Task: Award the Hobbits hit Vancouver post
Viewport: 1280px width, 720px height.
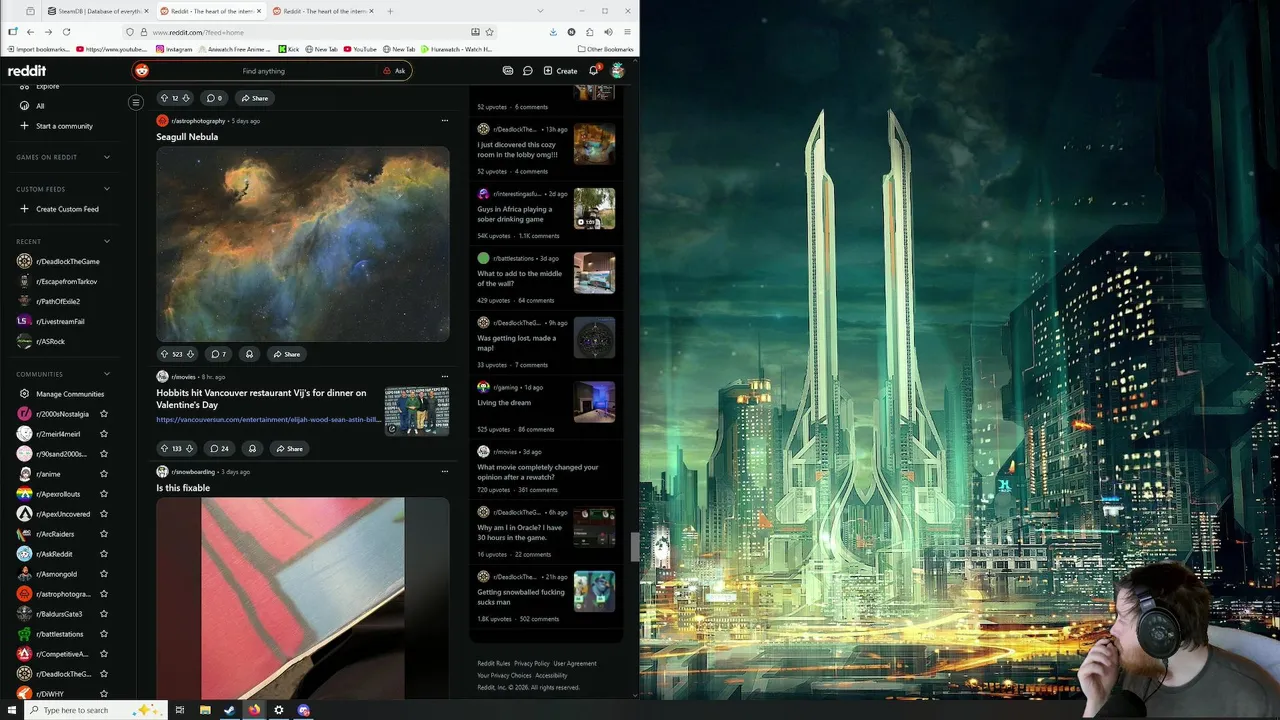Action: click(252, 448)
